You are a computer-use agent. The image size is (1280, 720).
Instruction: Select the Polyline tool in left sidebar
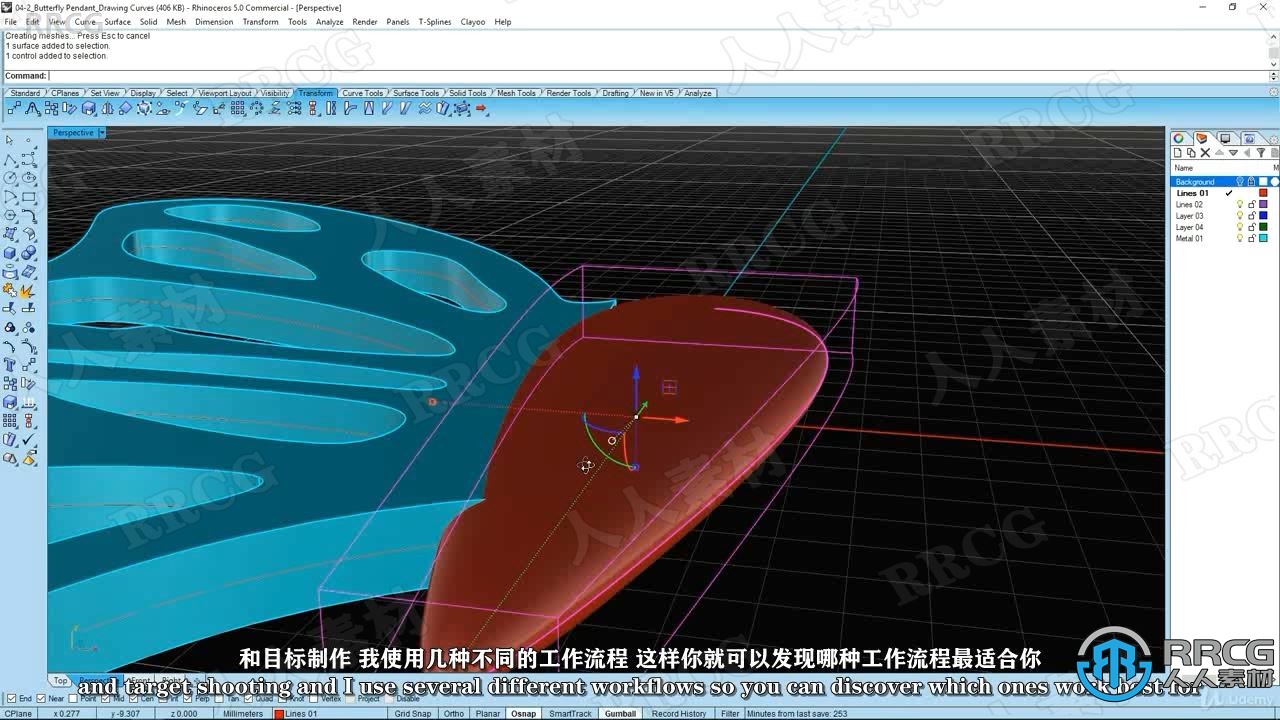point(10,159)
